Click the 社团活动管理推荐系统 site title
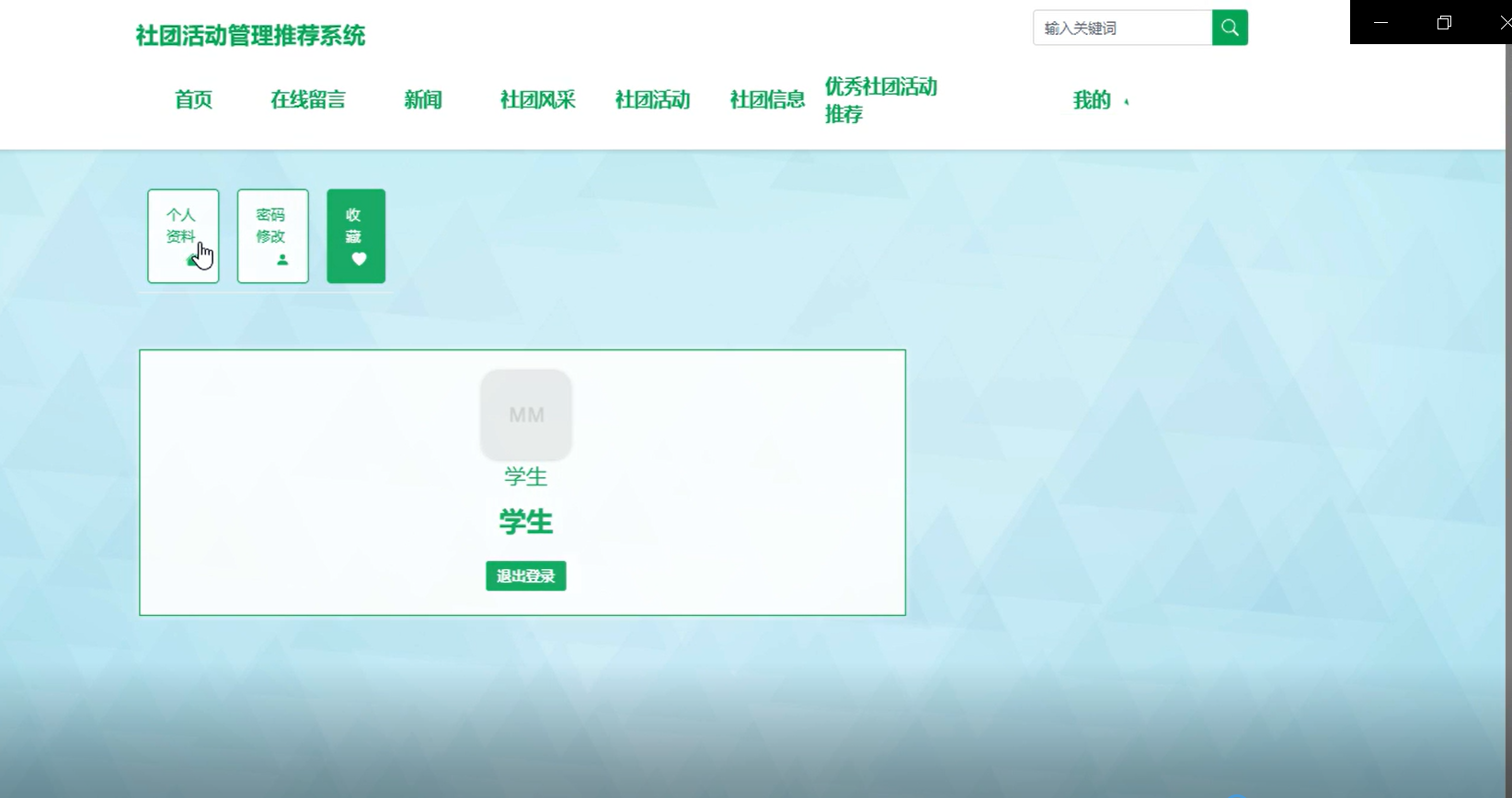This screenshot has width=1512, height=798. (x=250, y=36)
